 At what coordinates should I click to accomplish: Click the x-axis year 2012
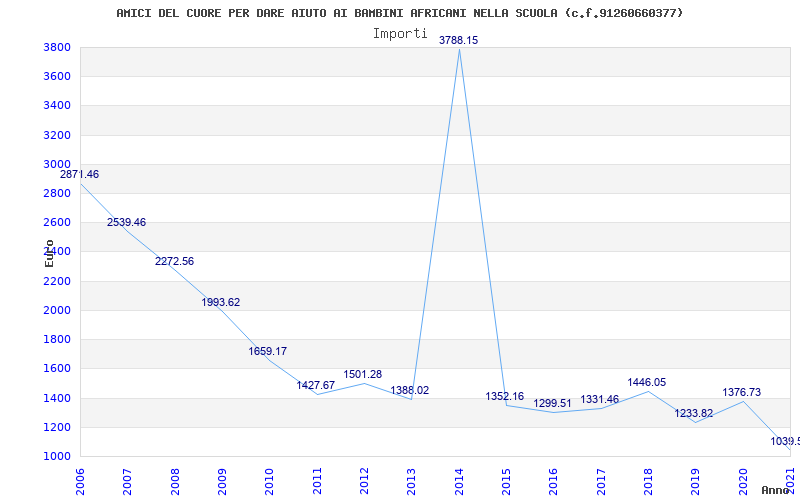click(364, 481)
